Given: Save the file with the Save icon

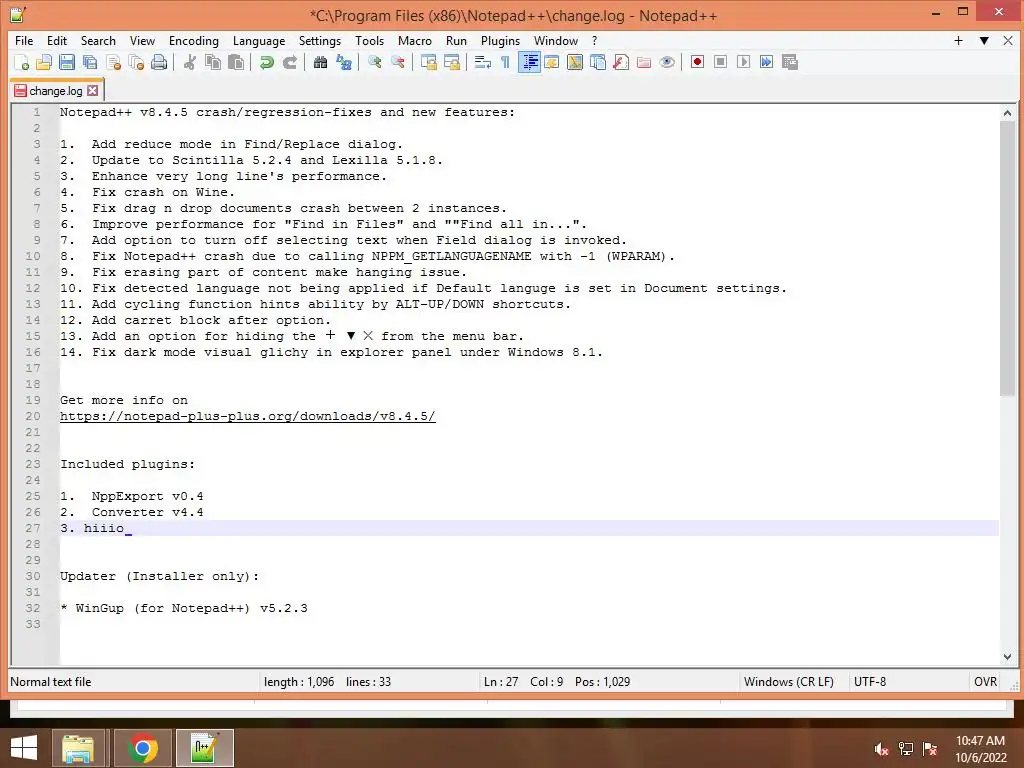Looking at the screenshot, I should (67, 62).
